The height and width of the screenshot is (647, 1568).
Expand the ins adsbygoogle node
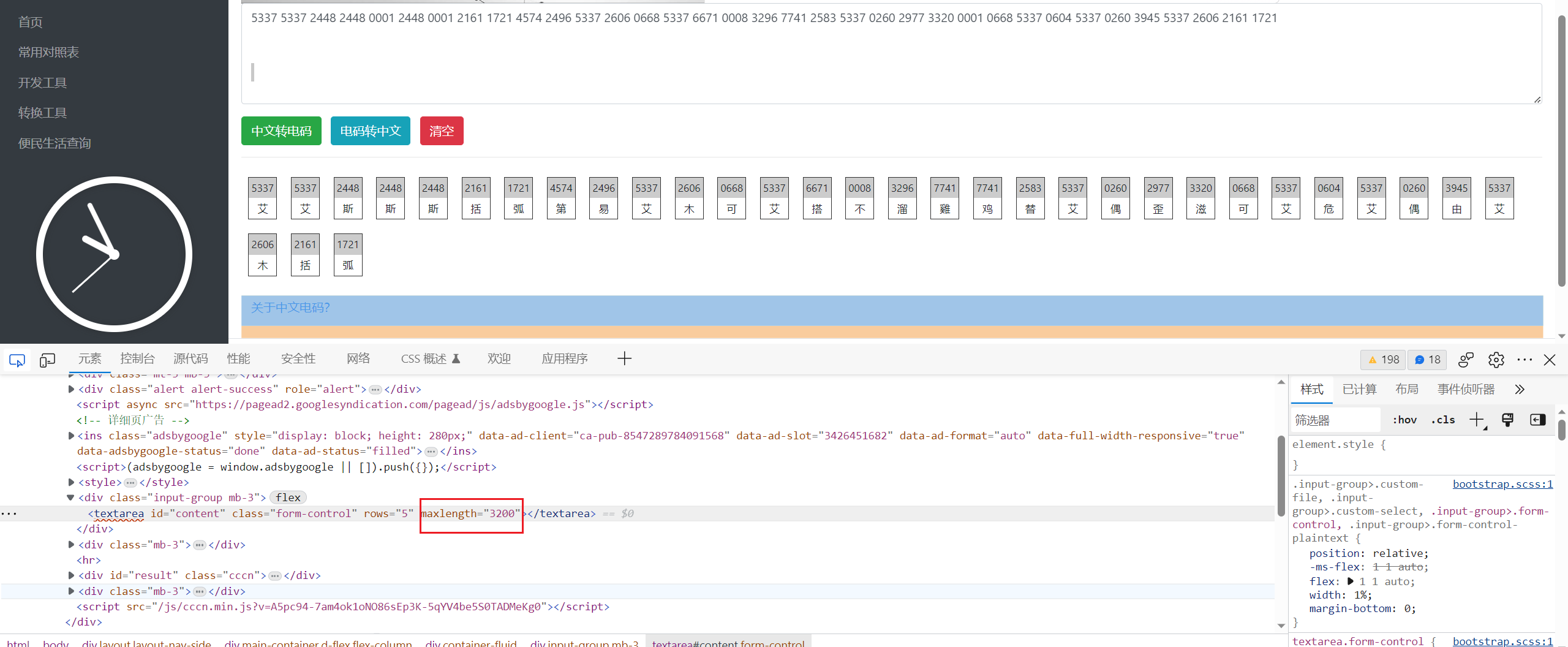pyautogui.click(x=71, y=436)
